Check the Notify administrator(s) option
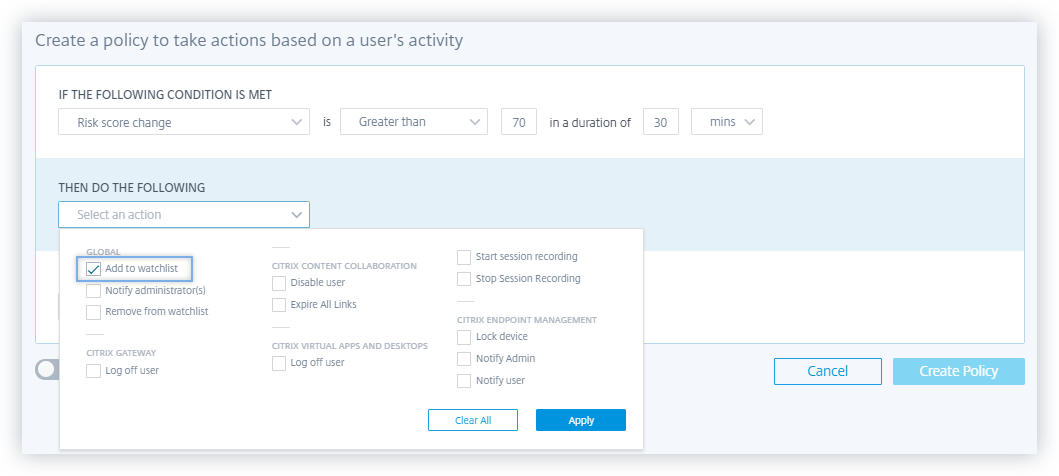The height and width of the screenshot is (476, 1059). coord(94,291)
